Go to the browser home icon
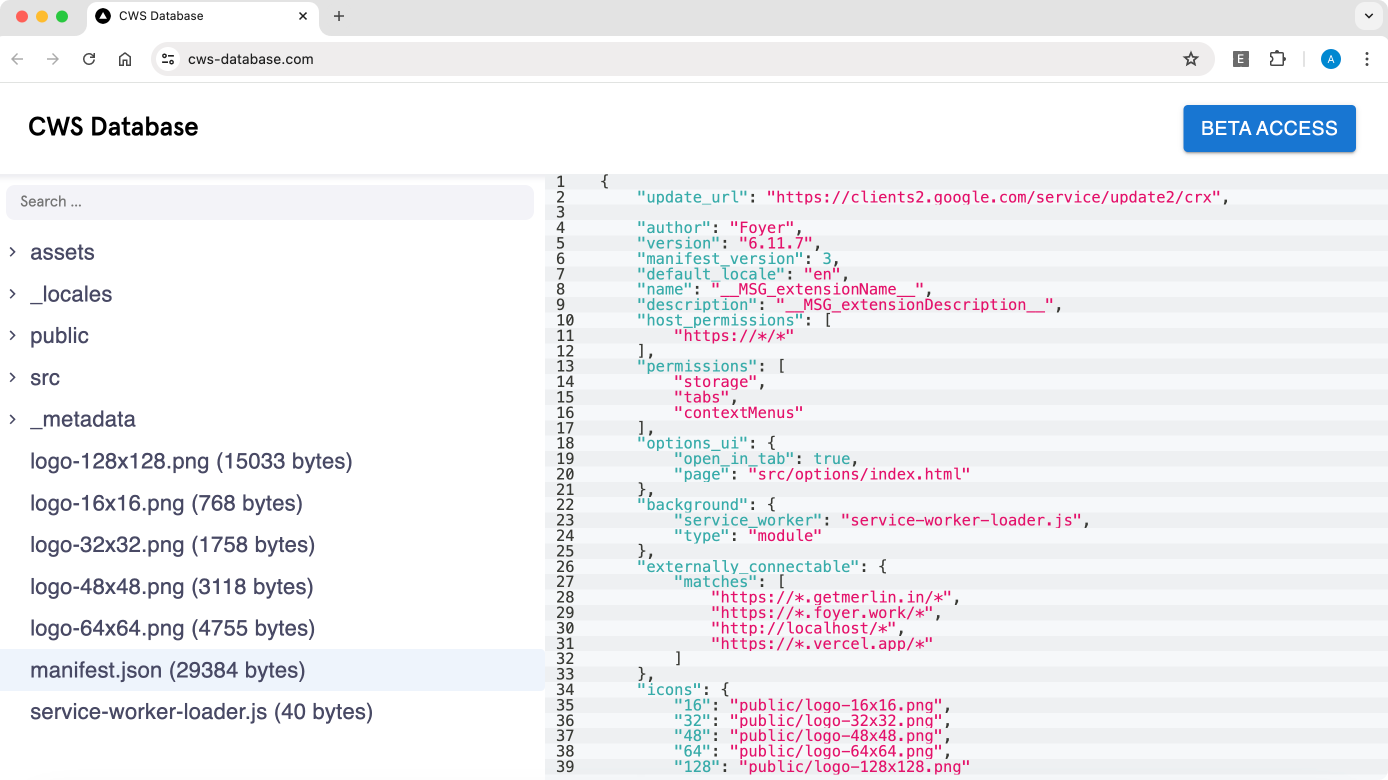This screenshot has width=1388, height=780. (x=125, y=59)
